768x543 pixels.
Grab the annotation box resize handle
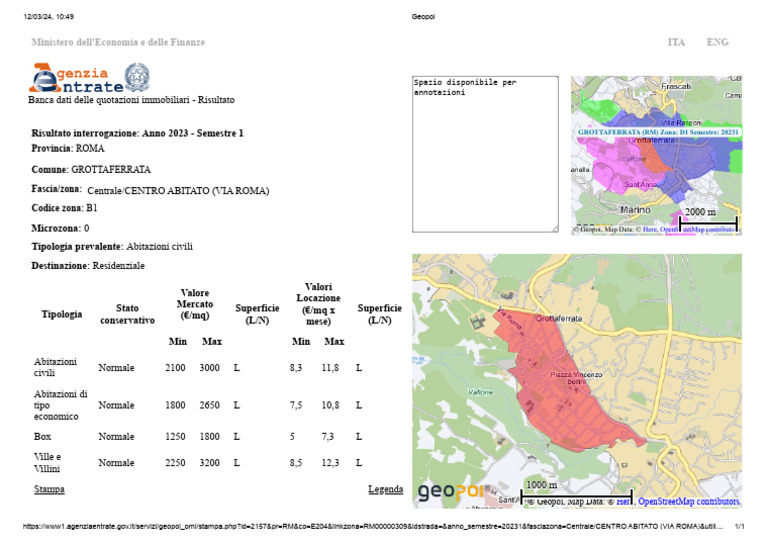[x=555, y=229]
